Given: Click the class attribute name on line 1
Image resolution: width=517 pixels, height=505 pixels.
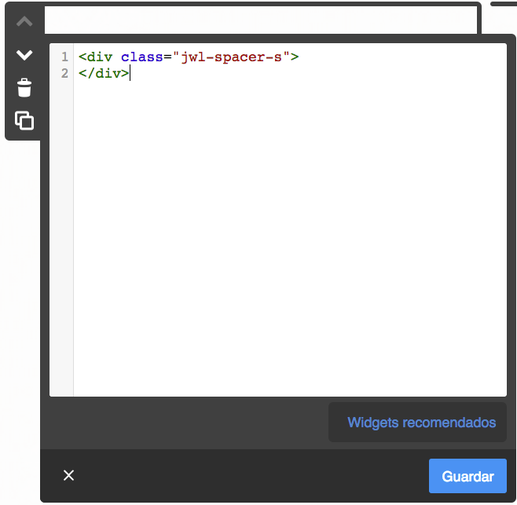Looking at the screenshot, I should [142, 57].
